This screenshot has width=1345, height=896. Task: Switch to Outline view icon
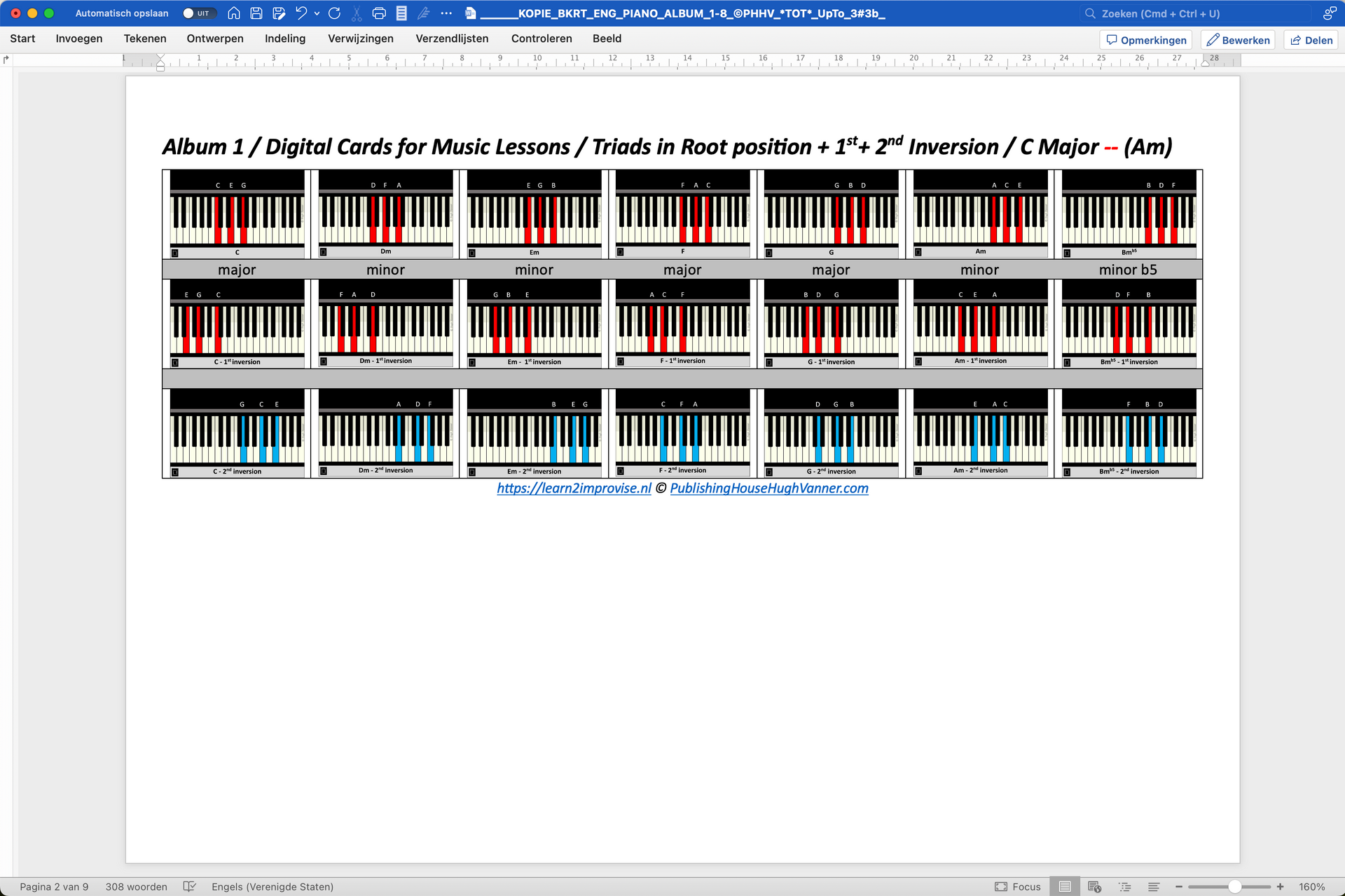coord(1124,885)
